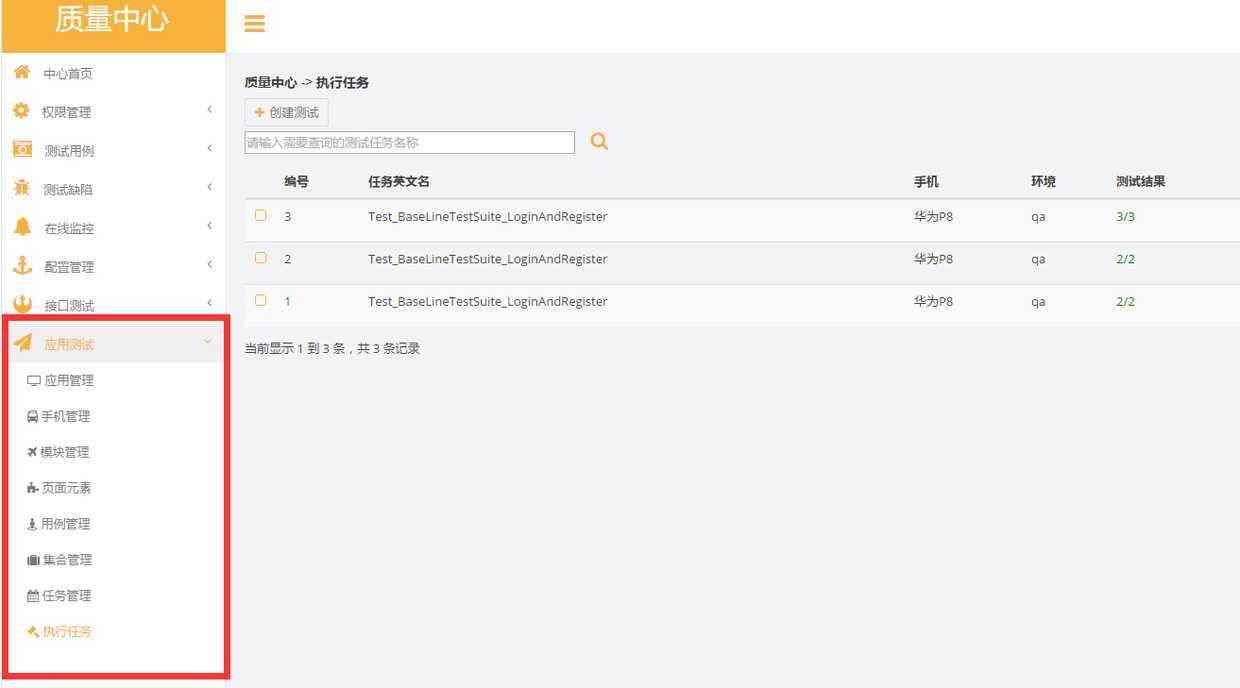The height and width of the screenshot is (688, 1240).
Task: Click the puzzle icon beside 页面元素
Action: pyautogui.click(x=33, y=488)
